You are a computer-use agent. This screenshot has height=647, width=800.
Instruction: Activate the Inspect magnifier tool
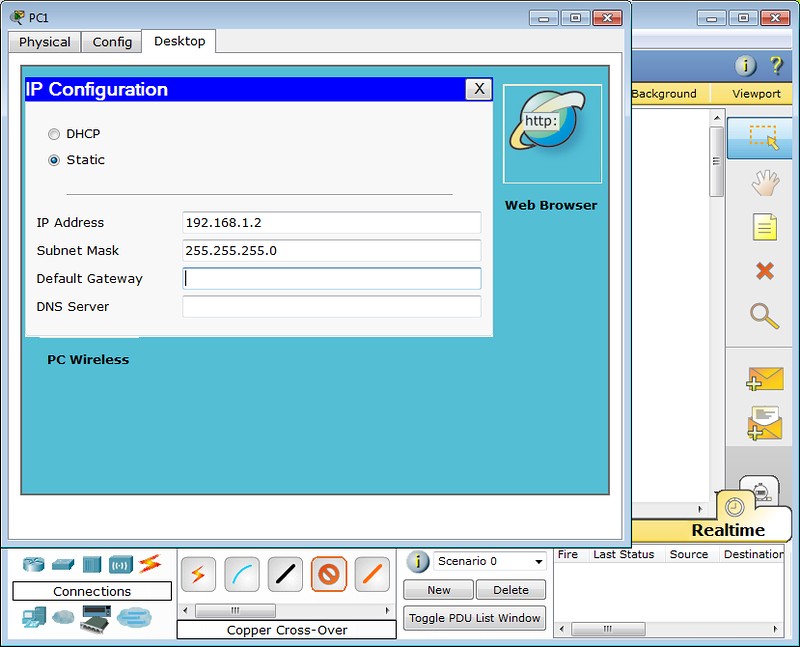pos(764,316)
